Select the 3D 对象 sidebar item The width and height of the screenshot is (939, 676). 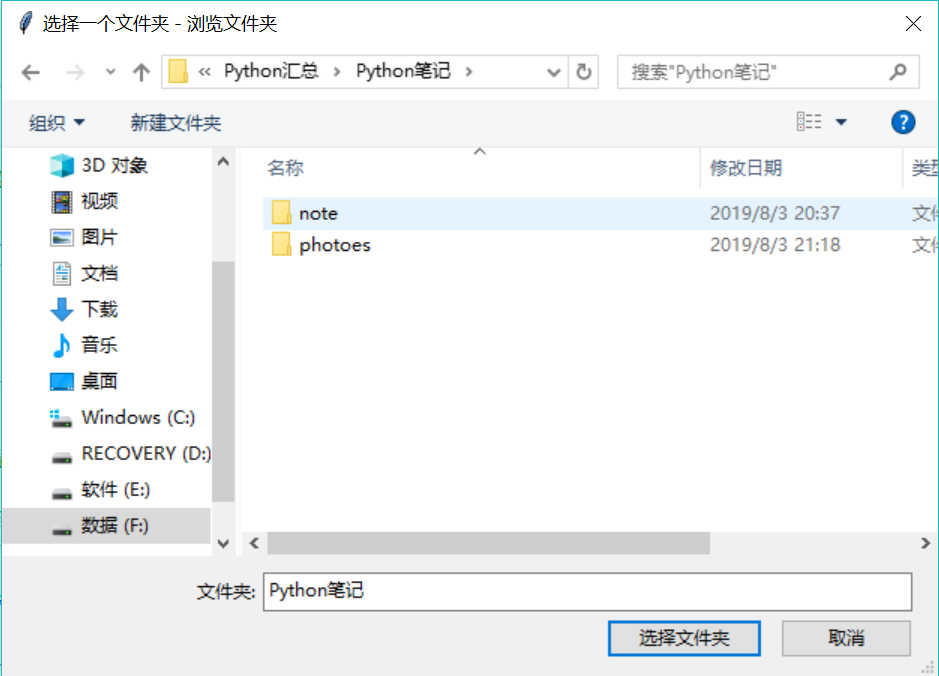pos(99,165)
